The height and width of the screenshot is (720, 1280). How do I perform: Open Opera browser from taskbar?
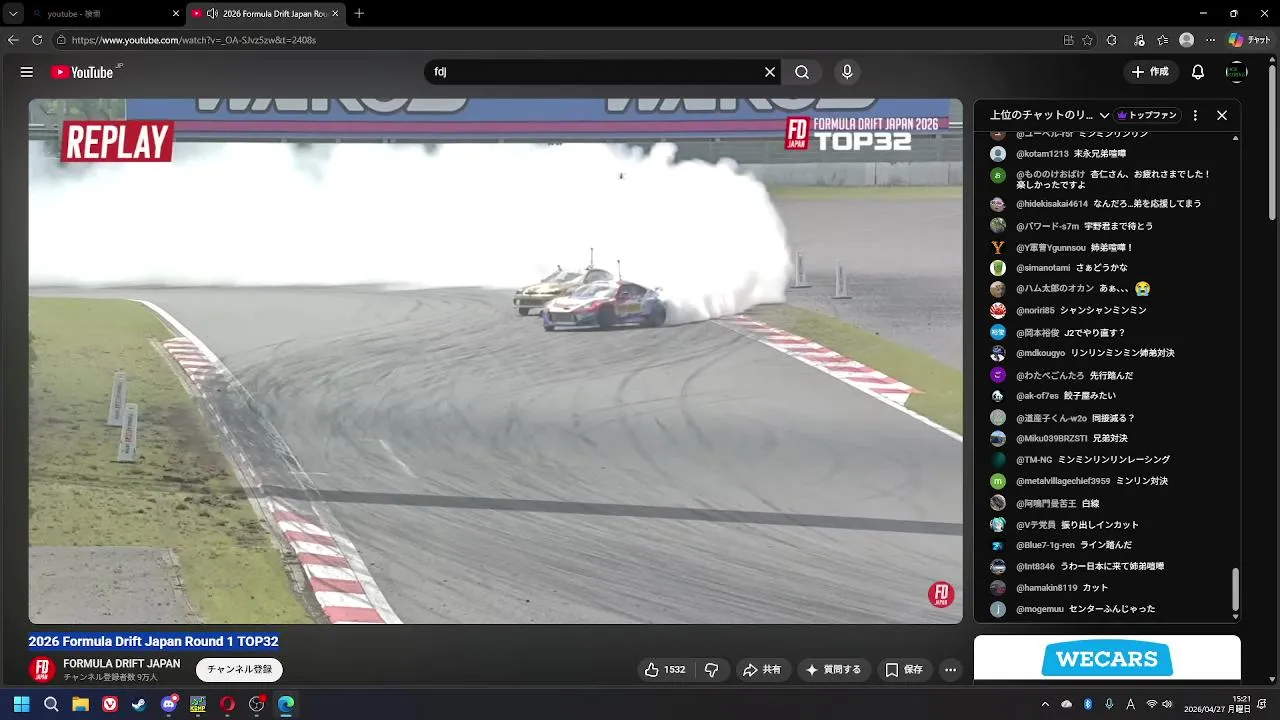[x=227, y=704]
